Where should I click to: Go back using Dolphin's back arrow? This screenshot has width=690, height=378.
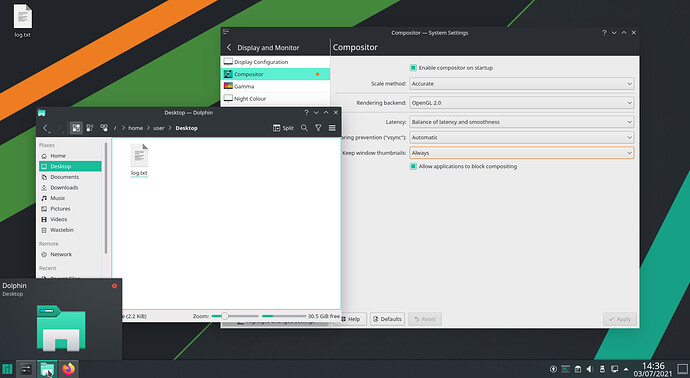[45, 128]
